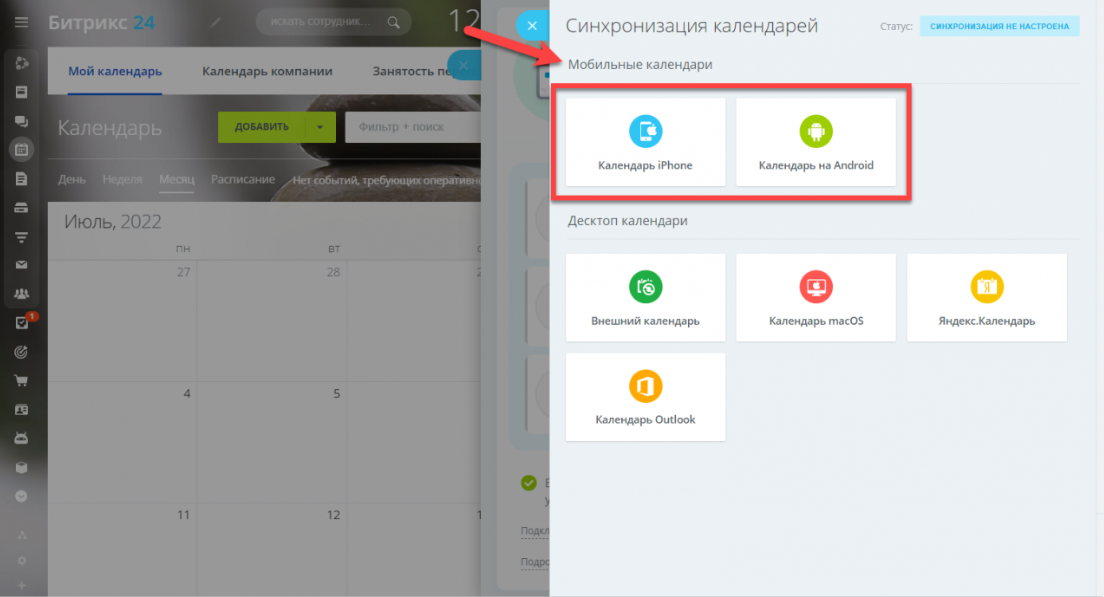The image size is (1104, 597).
Task: Select day 28 in calendar grid
Action: [x=333, y=272]
